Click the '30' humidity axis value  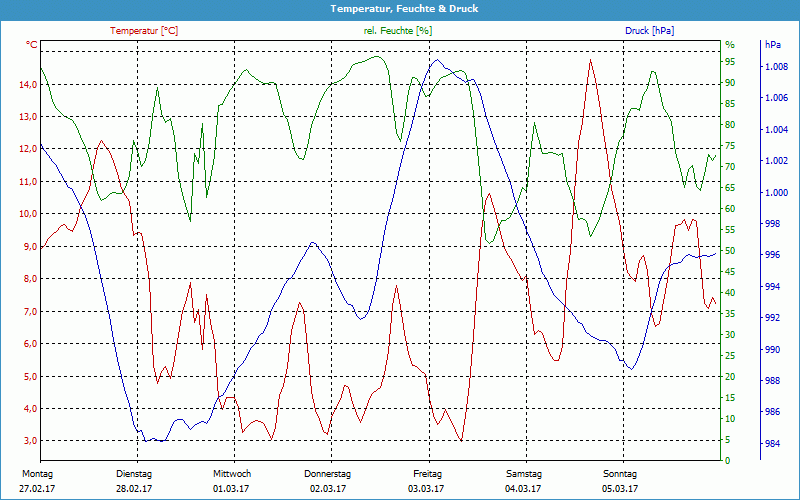point(730,335)
